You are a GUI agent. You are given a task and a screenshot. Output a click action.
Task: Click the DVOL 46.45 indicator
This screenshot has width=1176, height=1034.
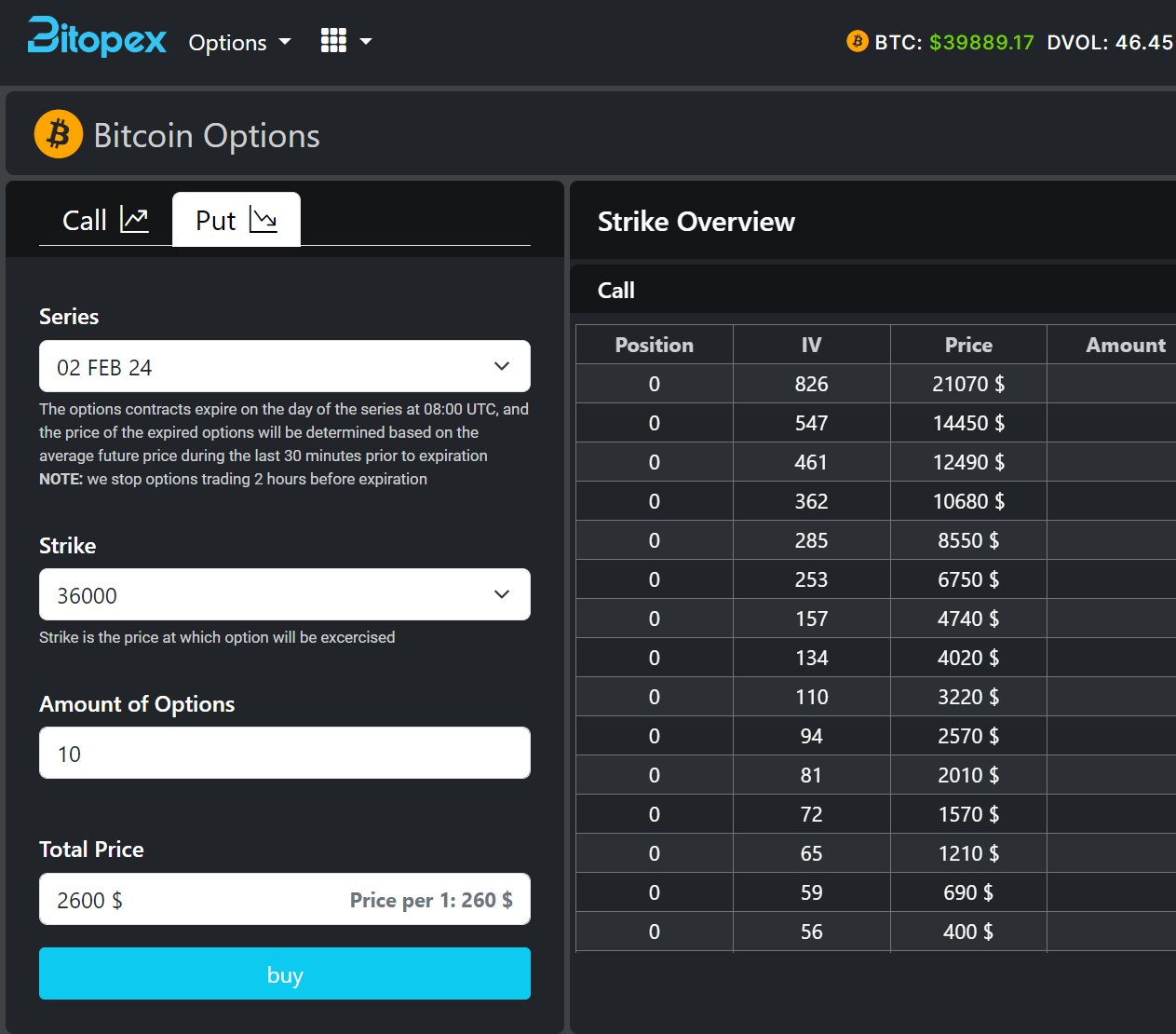point(1109,42)
